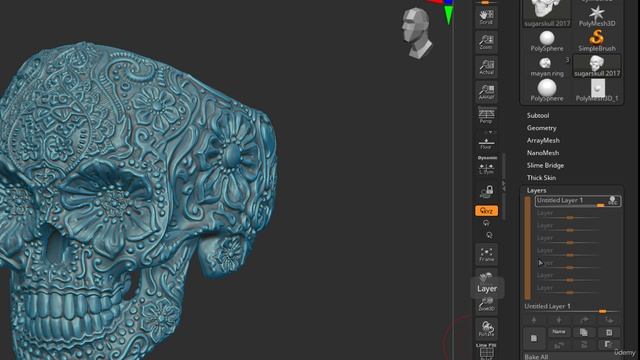
Task: Toggle the Floor grid
Action: pos(486,144)
